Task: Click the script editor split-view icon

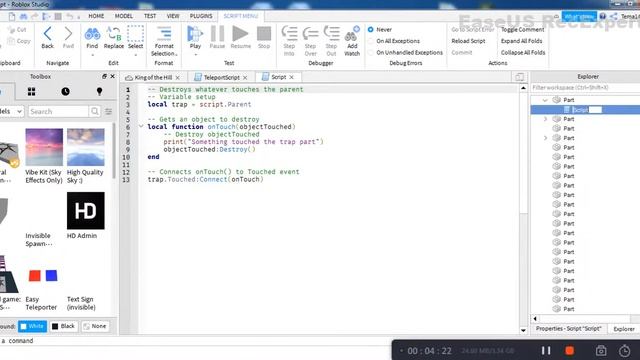Action: click(x=519, y=77)
